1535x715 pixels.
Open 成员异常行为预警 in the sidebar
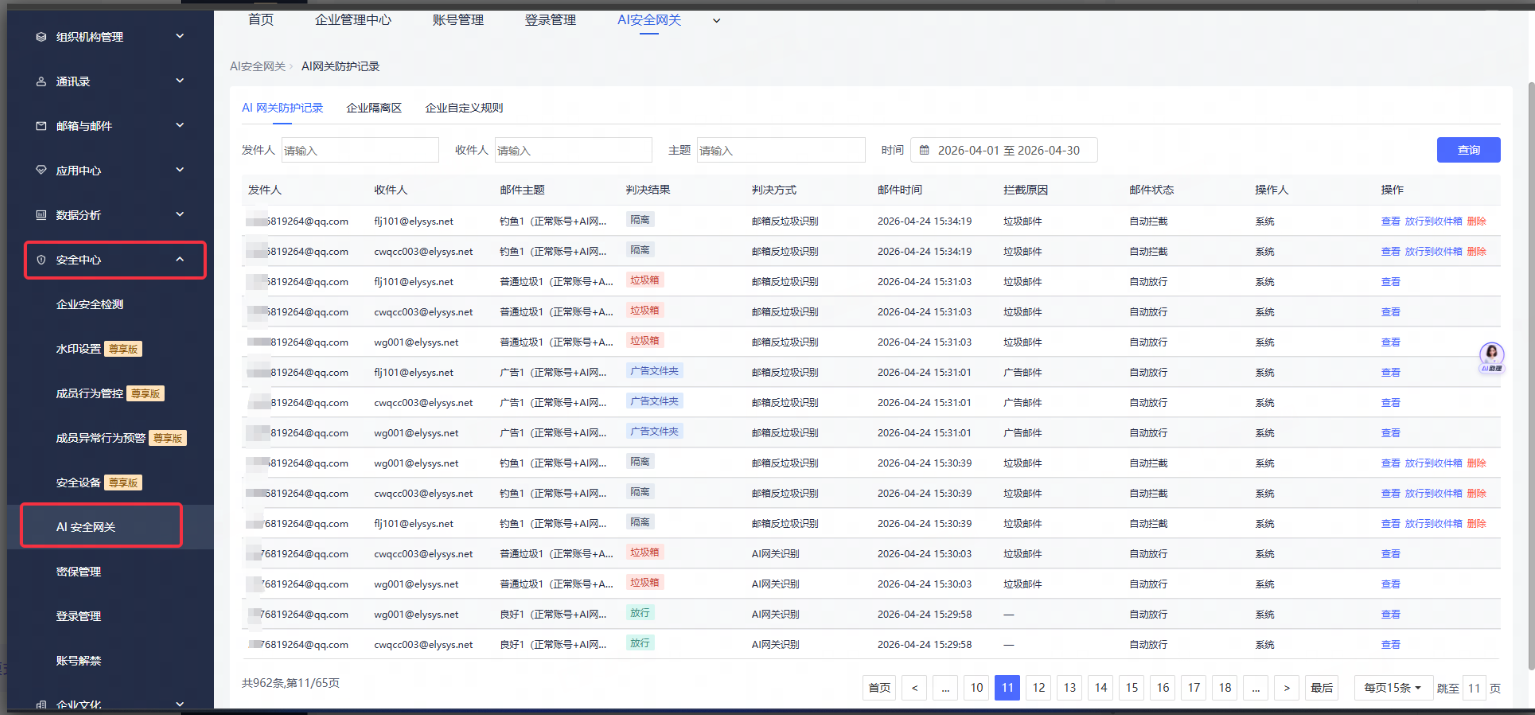pos(101,438)
